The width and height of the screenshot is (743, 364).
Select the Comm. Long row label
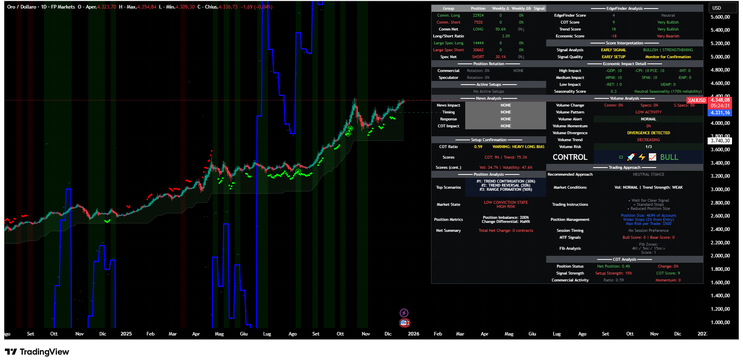[448, 15]
